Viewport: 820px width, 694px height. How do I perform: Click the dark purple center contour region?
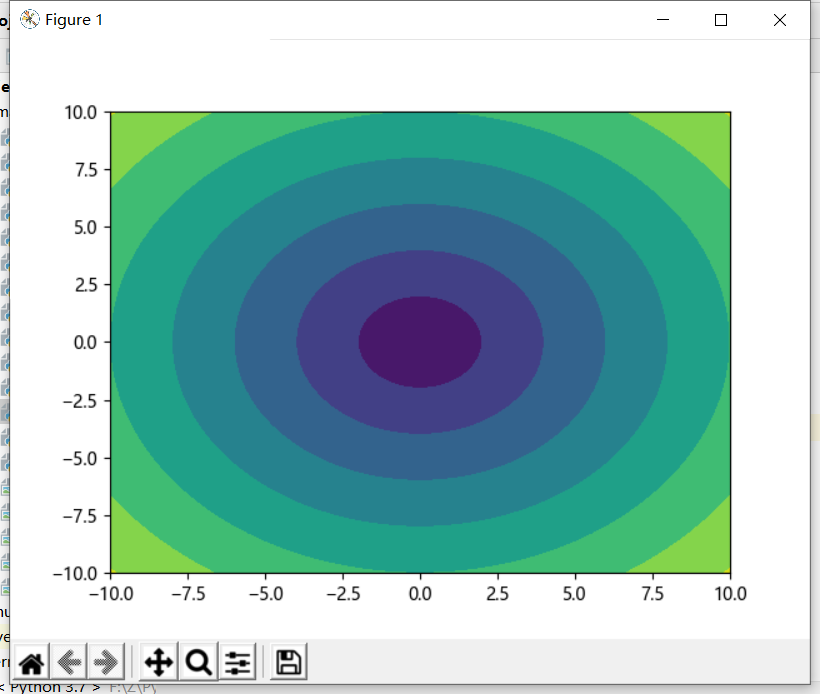[x=420, y=342]
